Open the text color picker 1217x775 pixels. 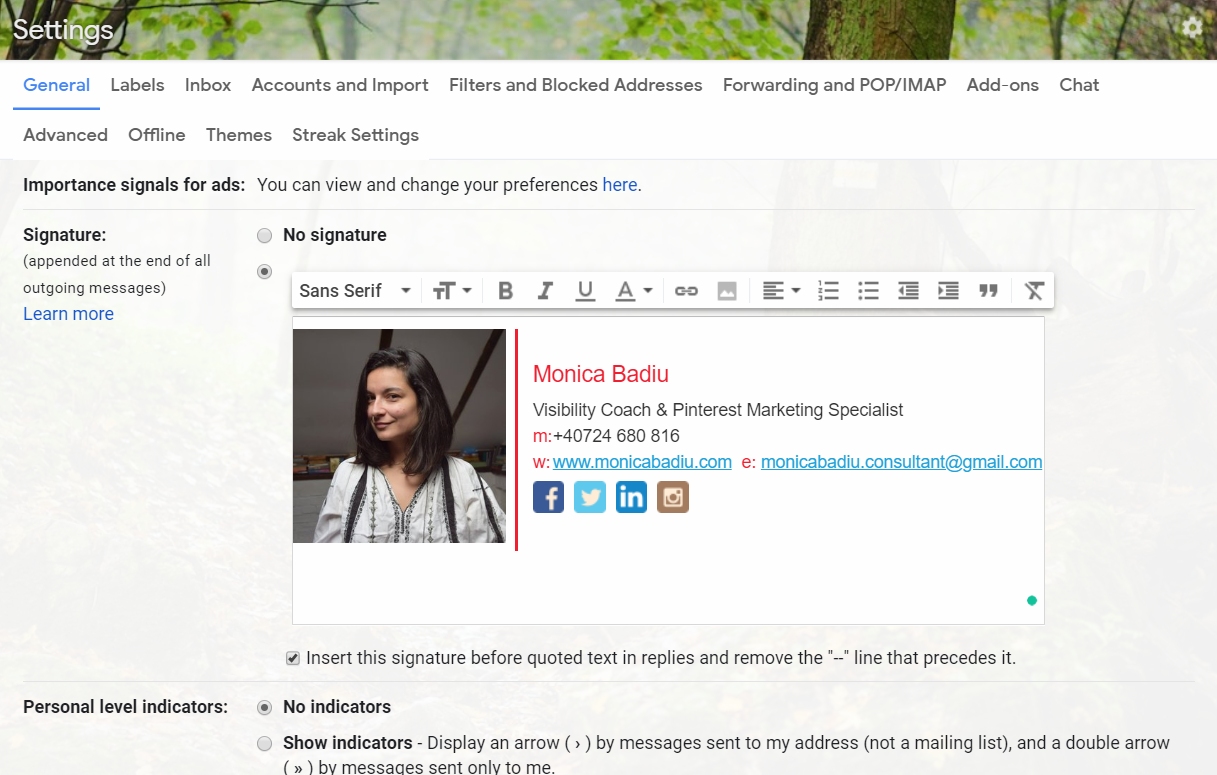pyautogui.click(x=633, y=291)
